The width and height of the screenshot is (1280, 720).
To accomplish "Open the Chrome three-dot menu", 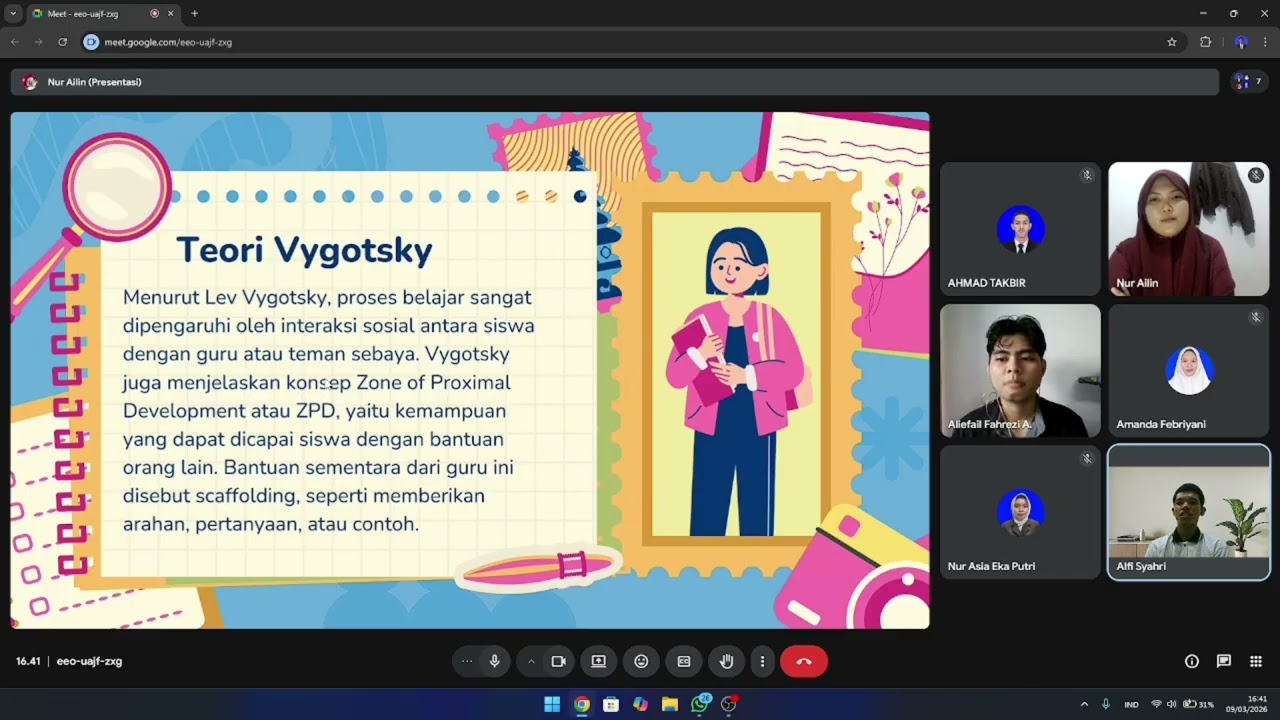I will [x=1265, y=42].
